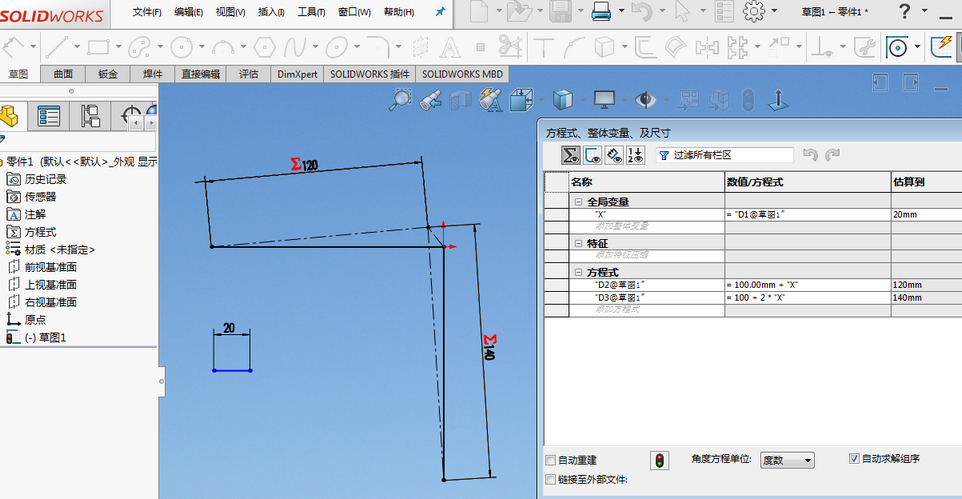The height and width of the screenshot is (499, 962).
Task: Switch to Ordered View button
Action: (x=635, y=155)
